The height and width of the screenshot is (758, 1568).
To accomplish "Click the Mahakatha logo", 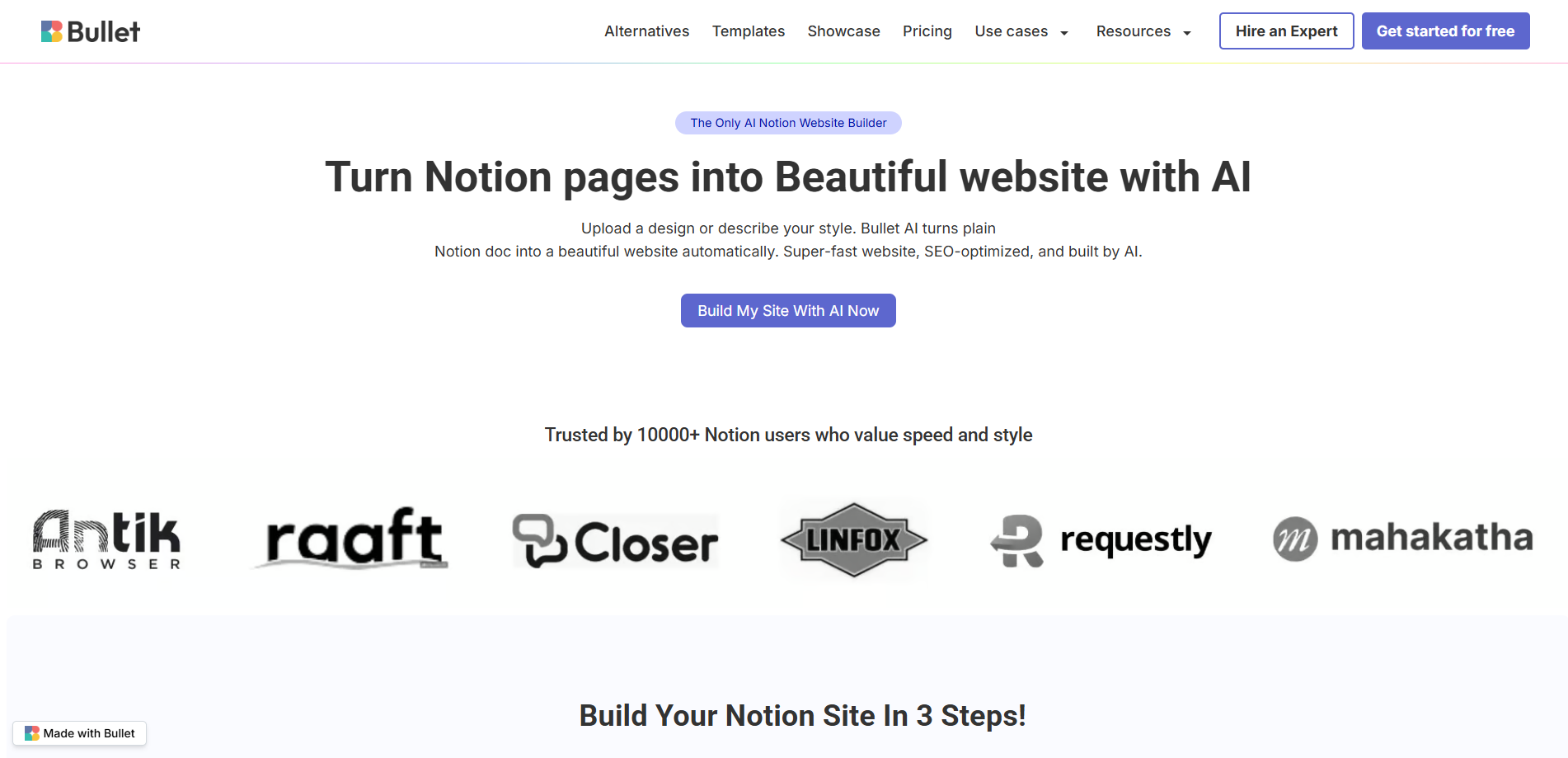I will (x=1401, y=539).
